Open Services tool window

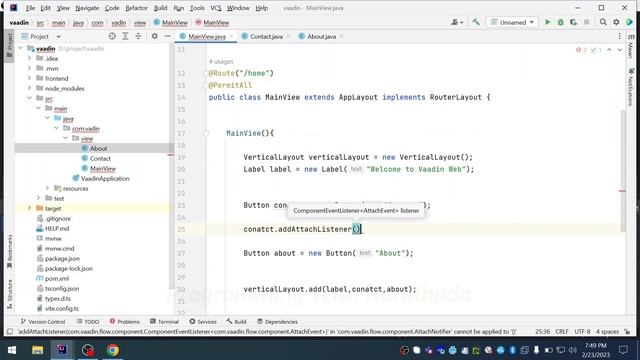coord(203,322)
